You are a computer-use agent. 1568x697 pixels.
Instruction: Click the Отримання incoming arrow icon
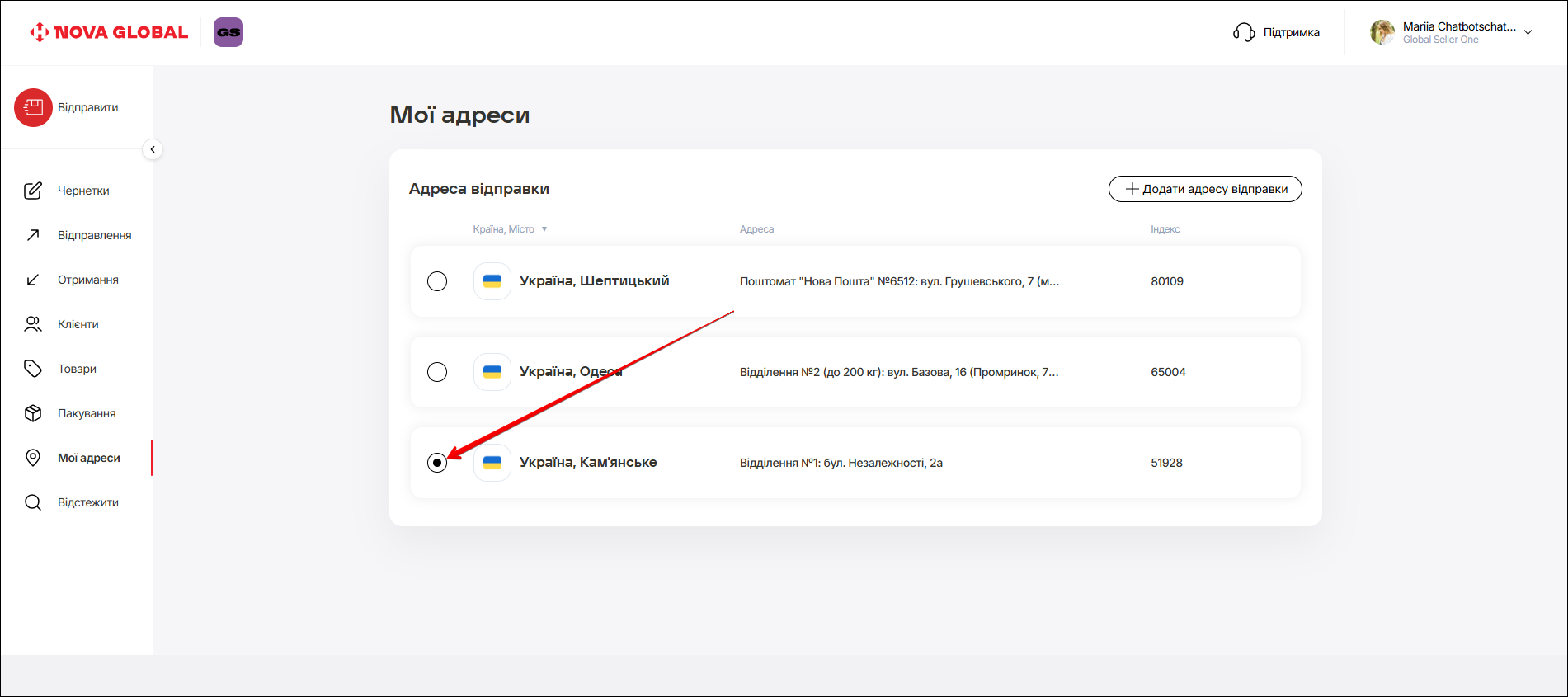pyautogui.click(x=33, y=280)
